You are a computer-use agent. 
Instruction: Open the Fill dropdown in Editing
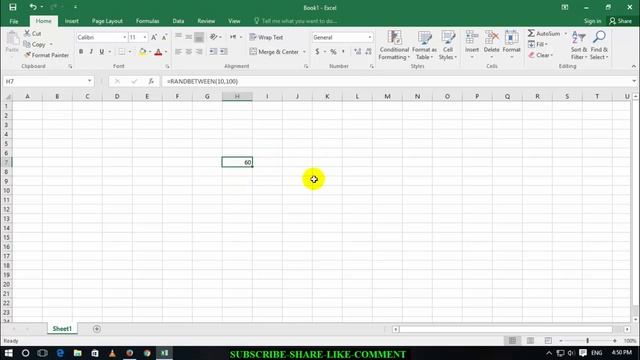tap(538, 44)
